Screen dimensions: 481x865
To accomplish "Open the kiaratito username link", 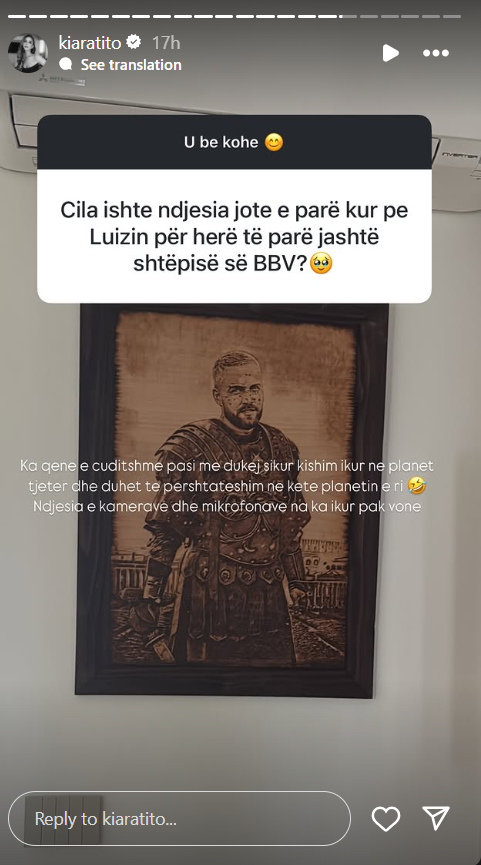I will pos(90,42).
